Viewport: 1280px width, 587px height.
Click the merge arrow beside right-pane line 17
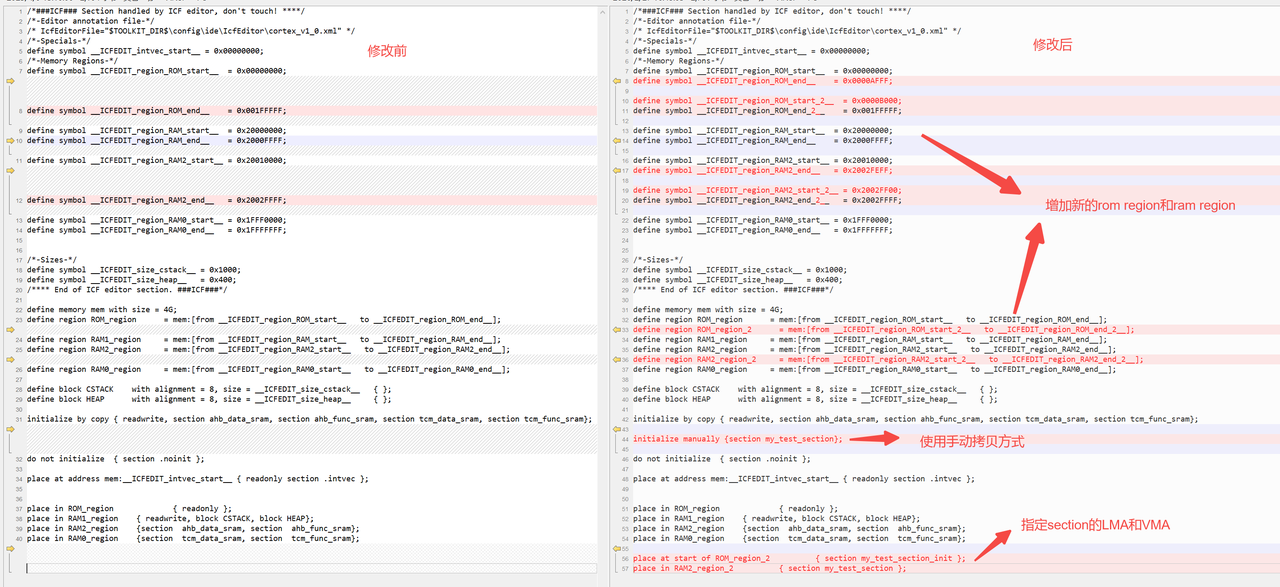pos(617,170)
